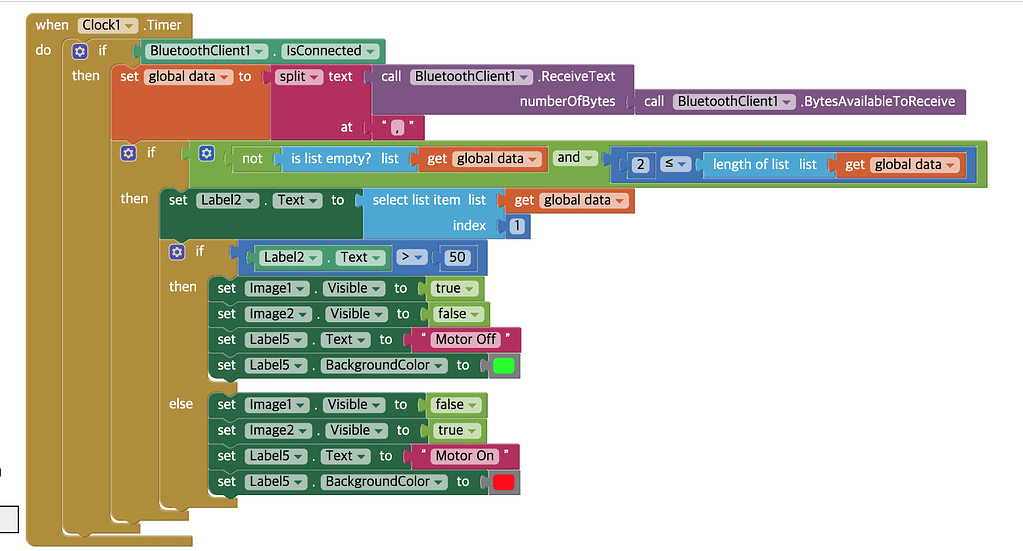
Task: Open the mutator gear on the and block
Action: (x=206, y=154)
